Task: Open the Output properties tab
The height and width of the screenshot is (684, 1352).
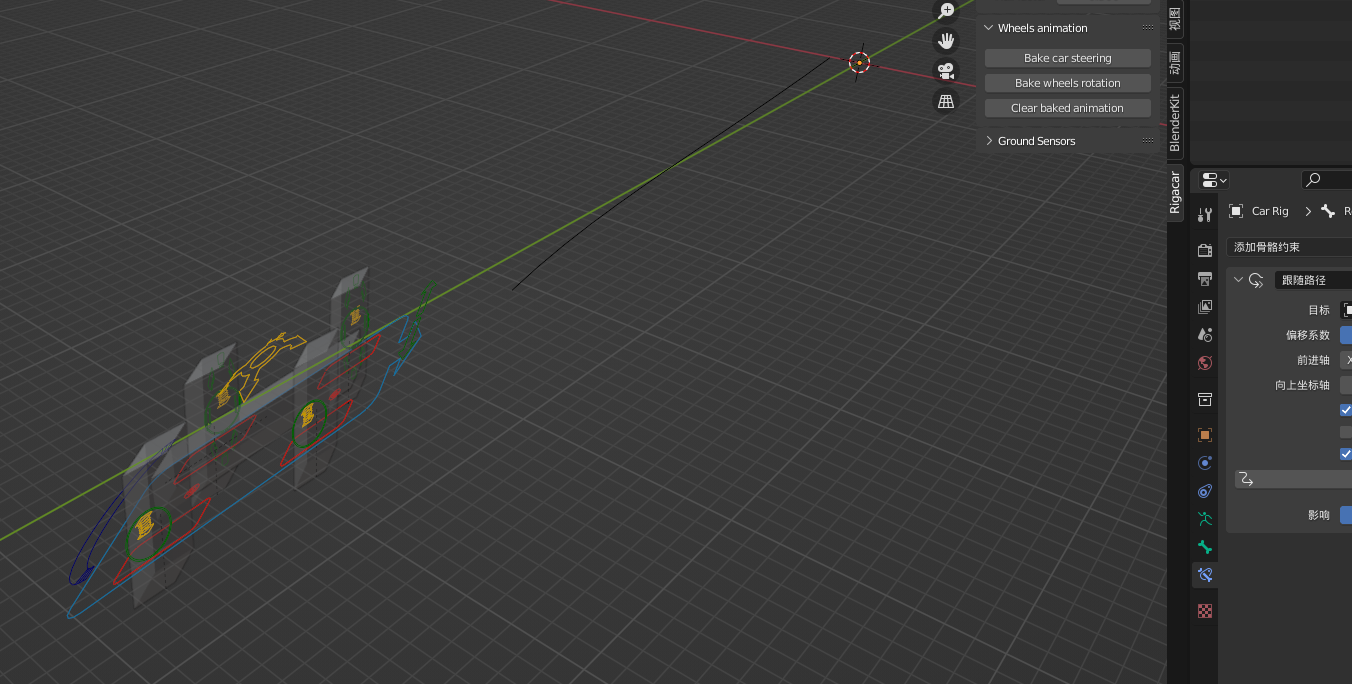Action: pyautogui.click(x=1205, y=278)
